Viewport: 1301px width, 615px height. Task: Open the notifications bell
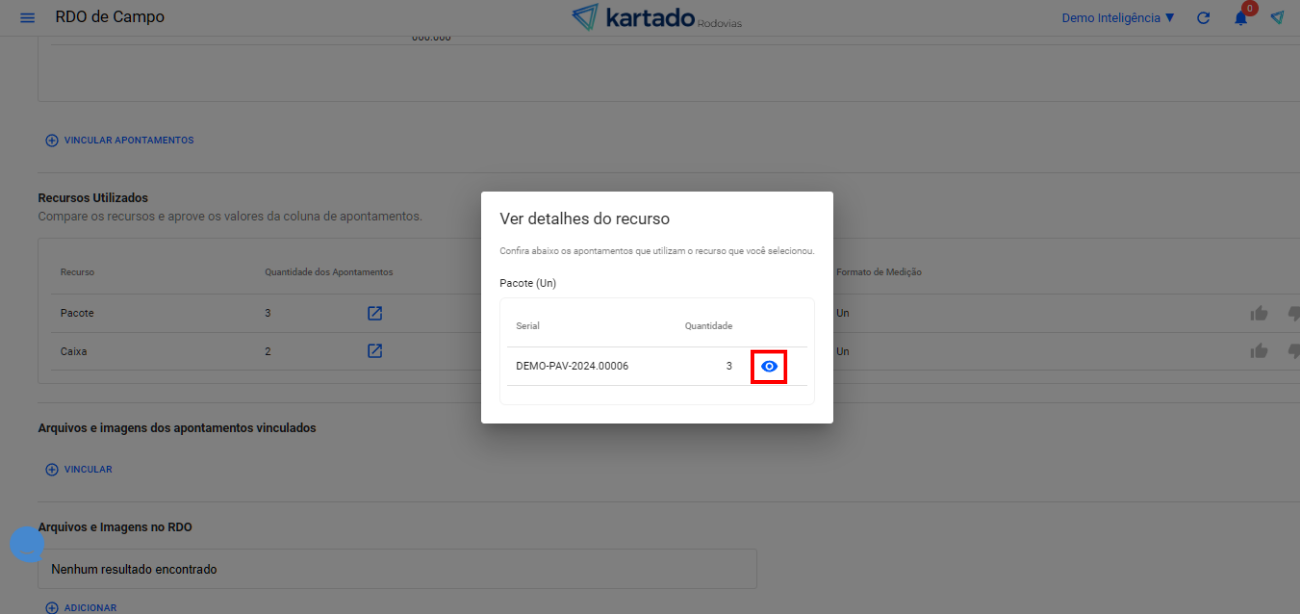1241,18
